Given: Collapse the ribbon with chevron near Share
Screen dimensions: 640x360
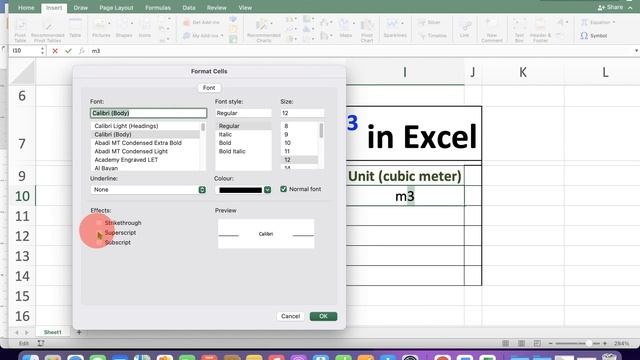Looking at the screenshot, I should 631,8.
